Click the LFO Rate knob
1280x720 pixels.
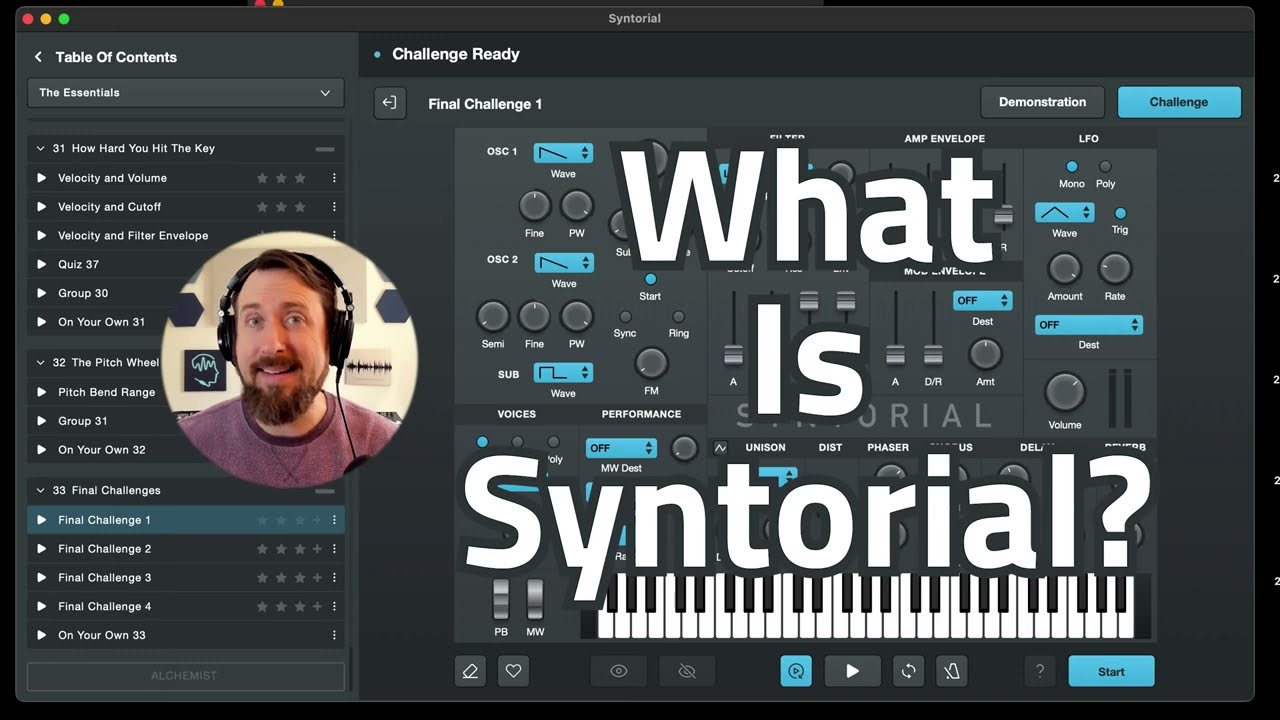[1114, 268]
